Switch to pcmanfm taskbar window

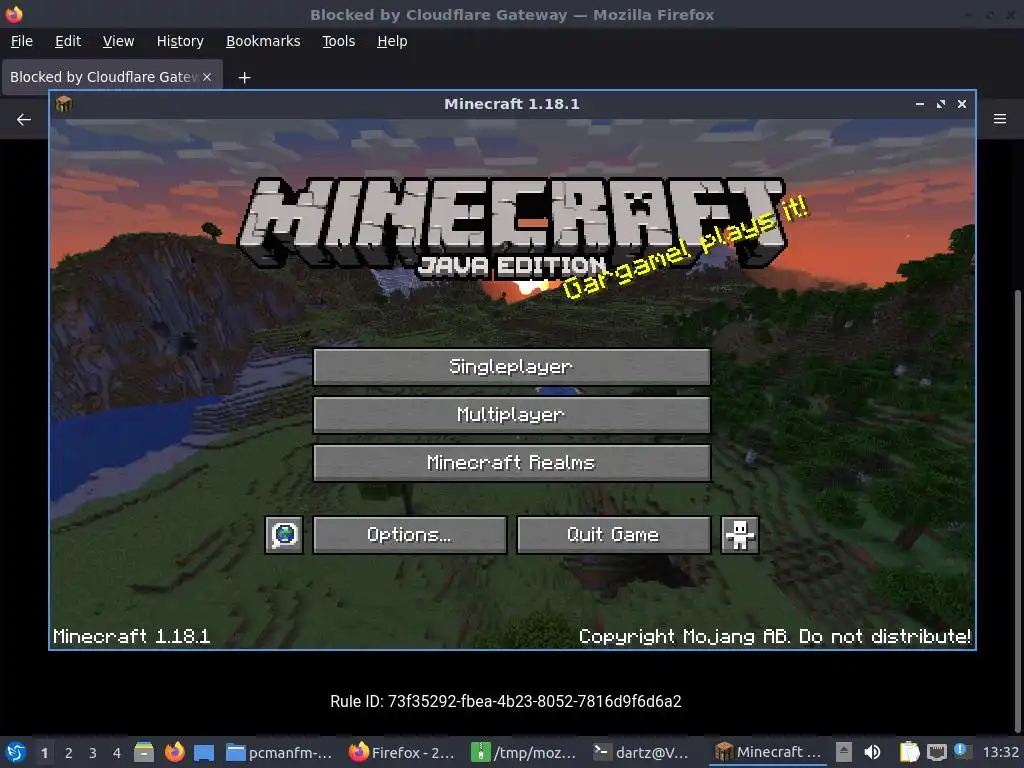280,752
